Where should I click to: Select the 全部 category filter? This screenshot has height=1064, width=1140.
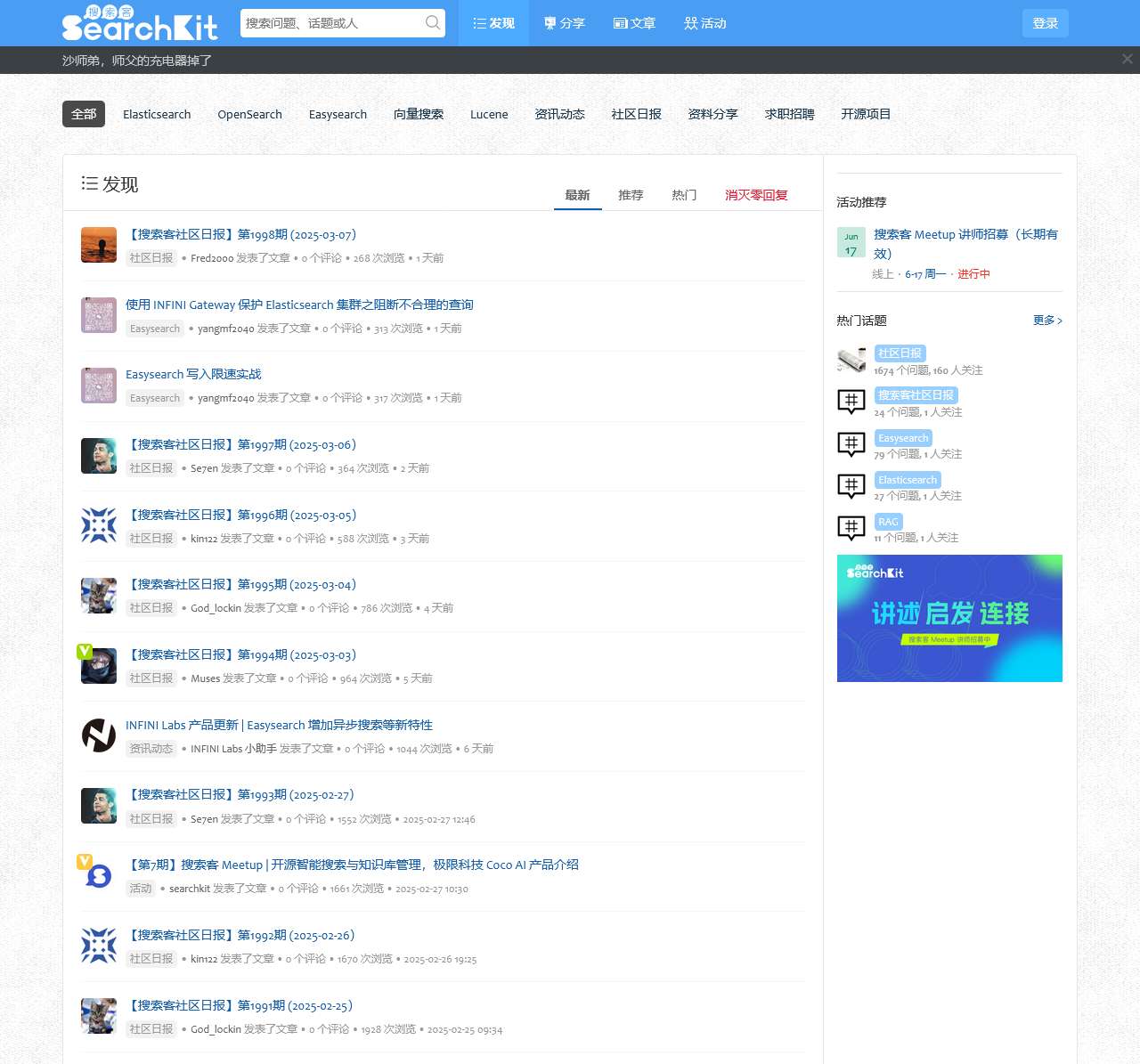[84, 114]
